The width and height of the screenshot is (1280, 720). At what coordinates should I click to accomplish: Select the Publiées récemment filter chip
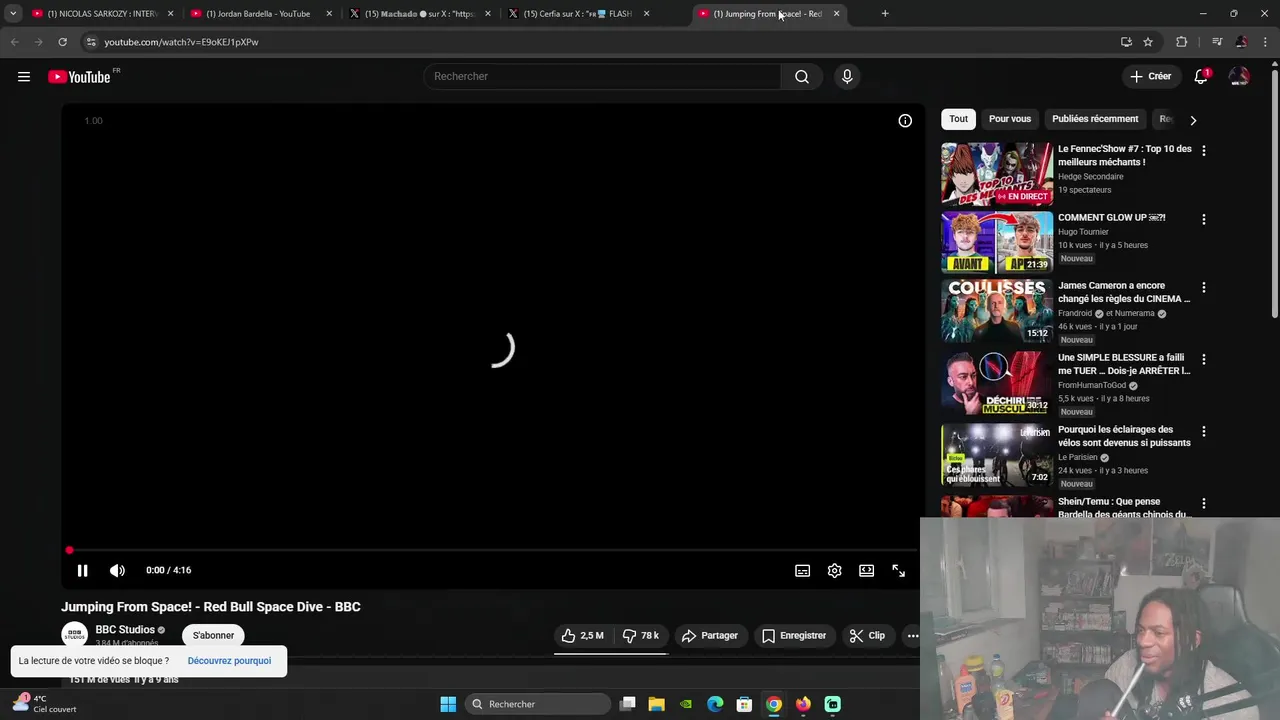point(1095,119)
